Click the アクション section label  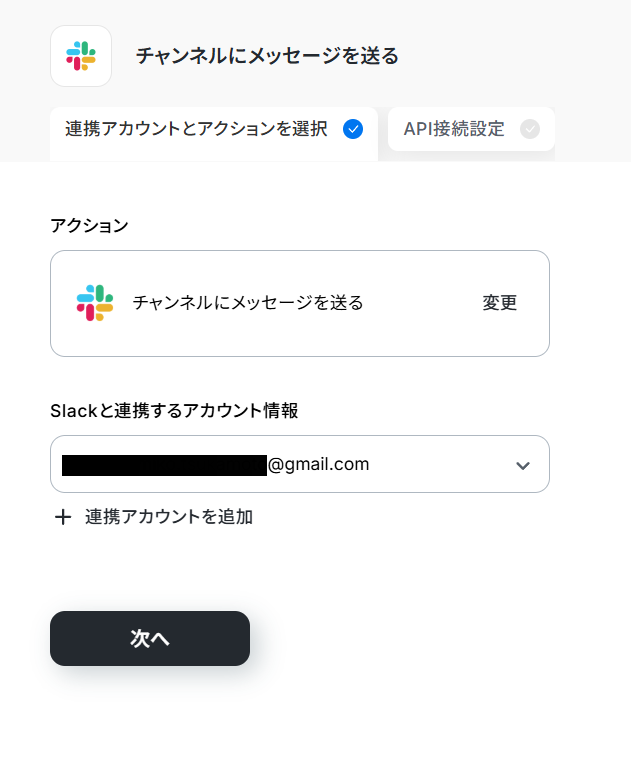(x=89, y=226)
